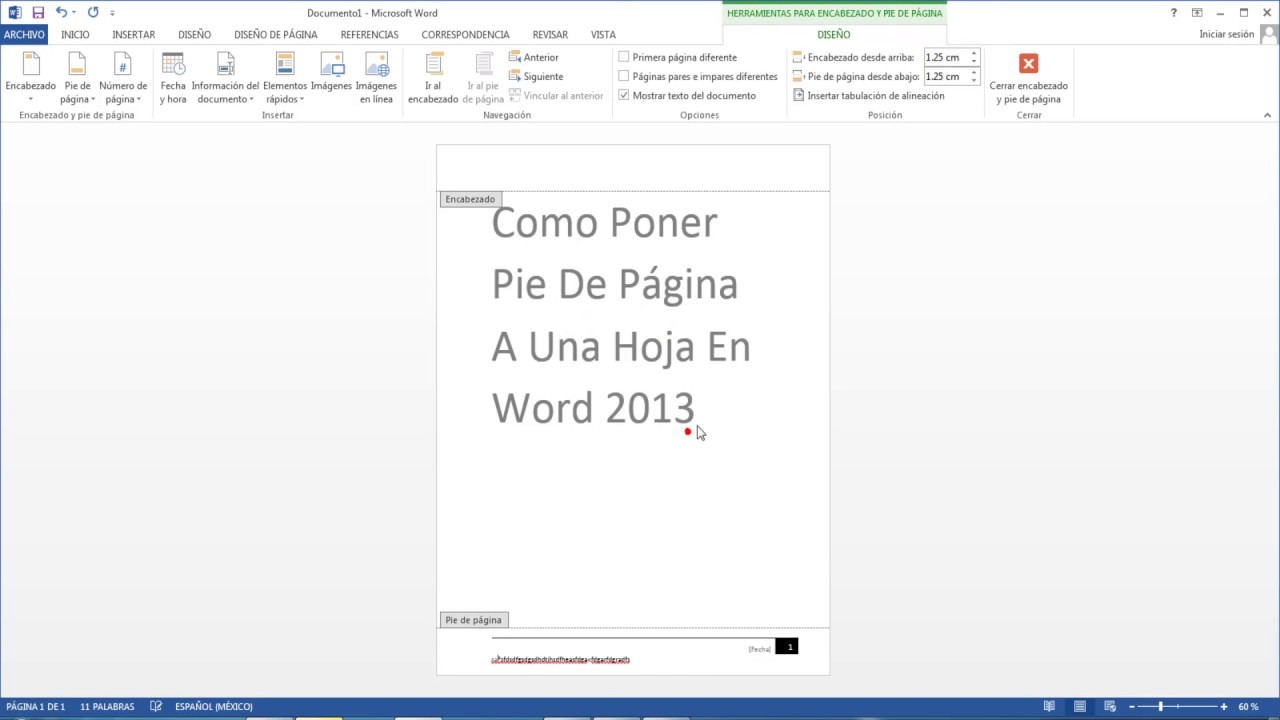This screenshot has height=720, width=1280.
Task: Enable Primera página diferente
Action: point(624,57)
